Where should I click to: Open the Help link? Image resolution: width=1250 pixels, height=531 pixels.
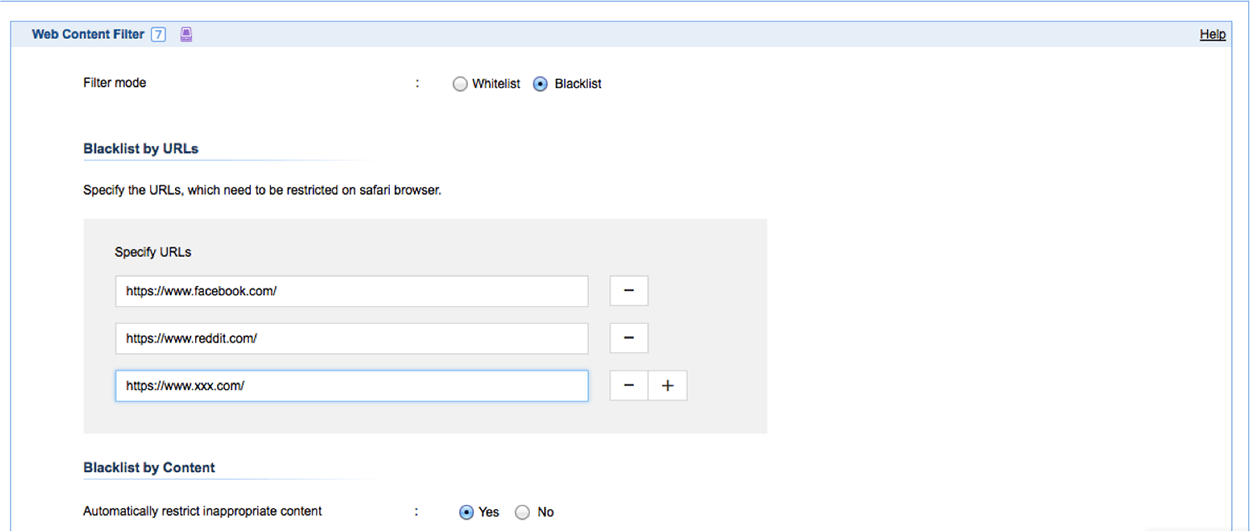[x=1212, y=34]
